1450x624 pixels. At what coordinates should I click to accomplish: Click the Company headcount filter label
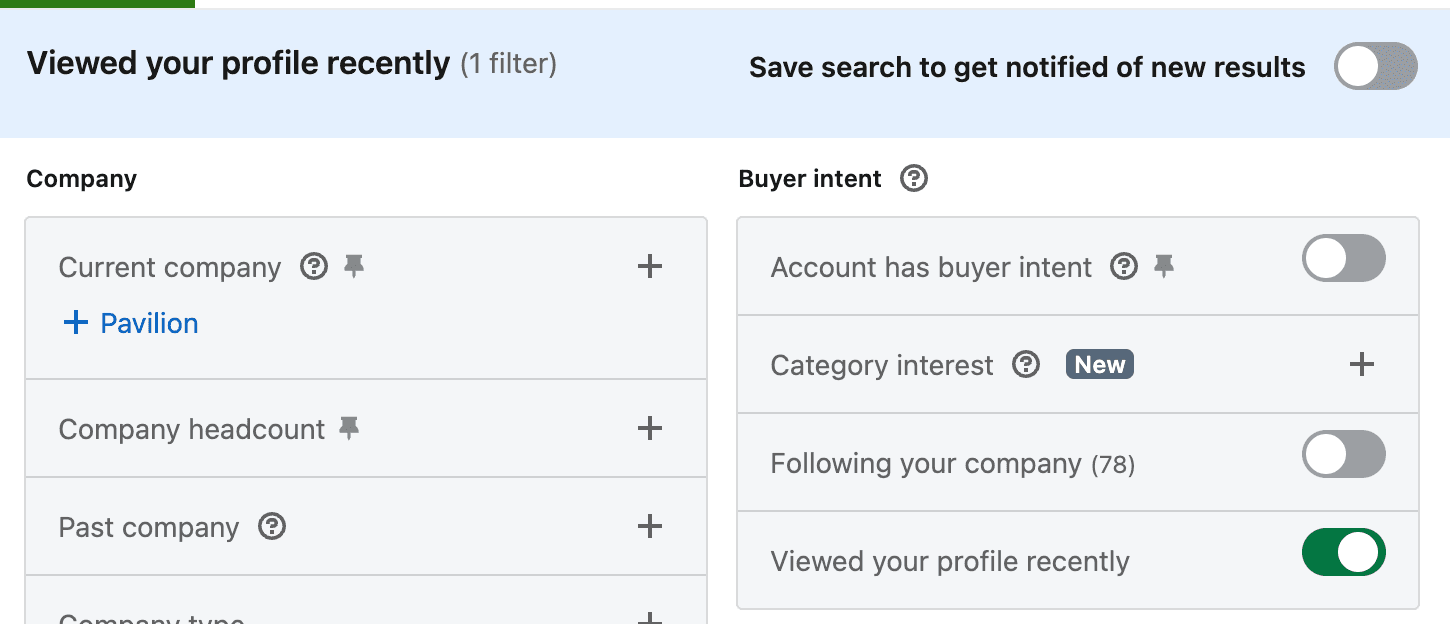click(192, 430)
